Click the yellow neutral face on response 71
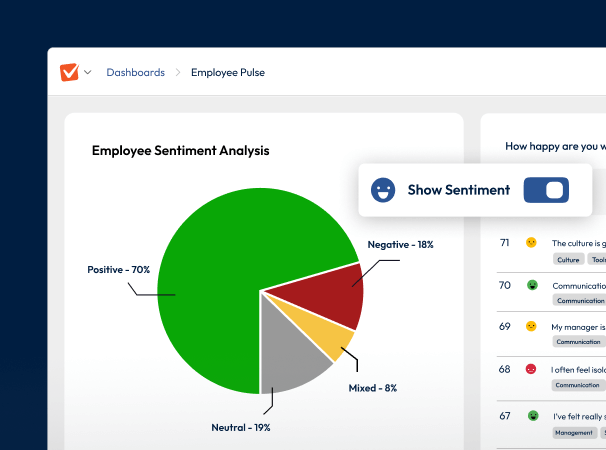Image resolution: width=606 pixels, height=450 pixels. click(x=532, y=243)
